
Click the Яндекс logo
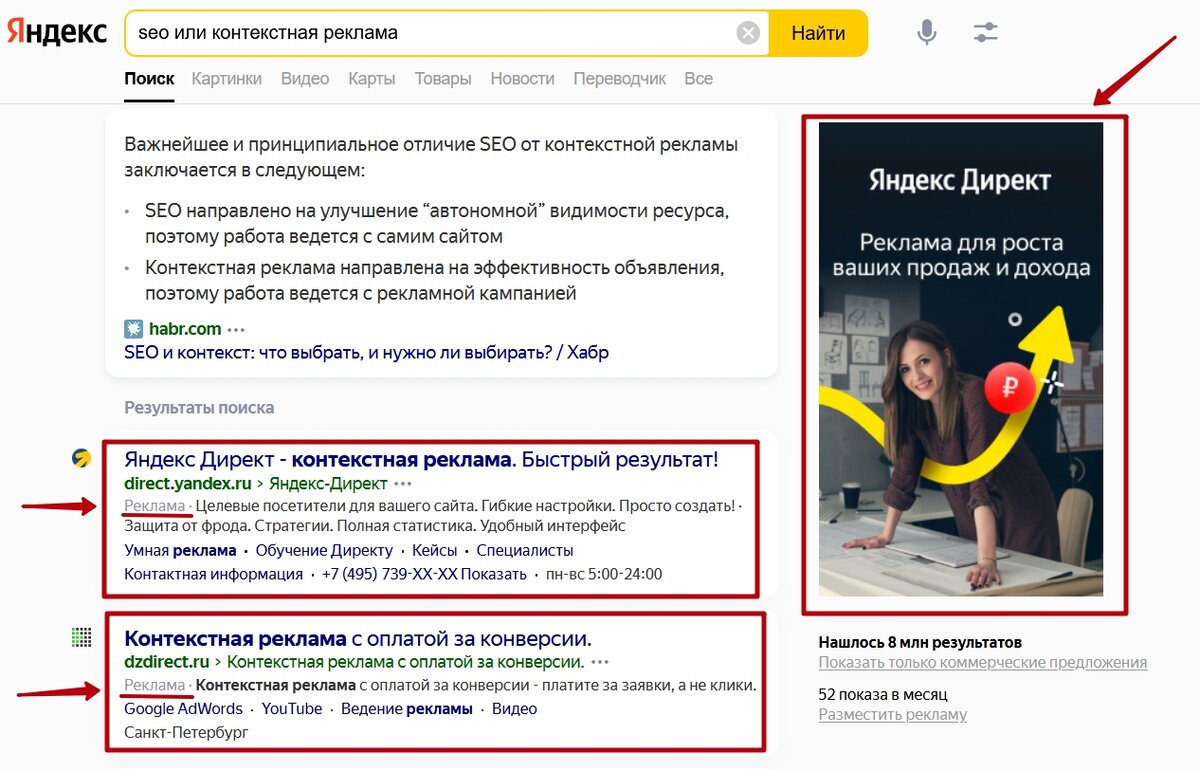[x=55, y=31]
